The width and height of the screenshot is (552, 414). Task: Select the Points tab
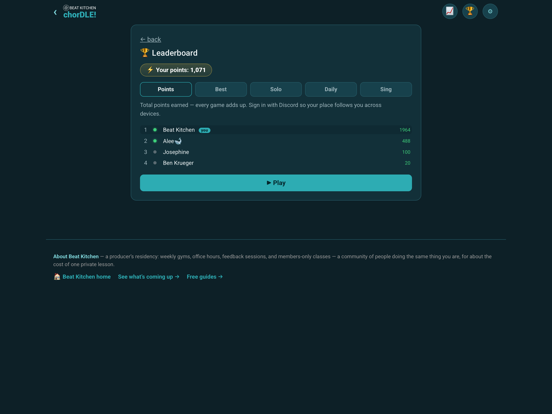point(166,89)
